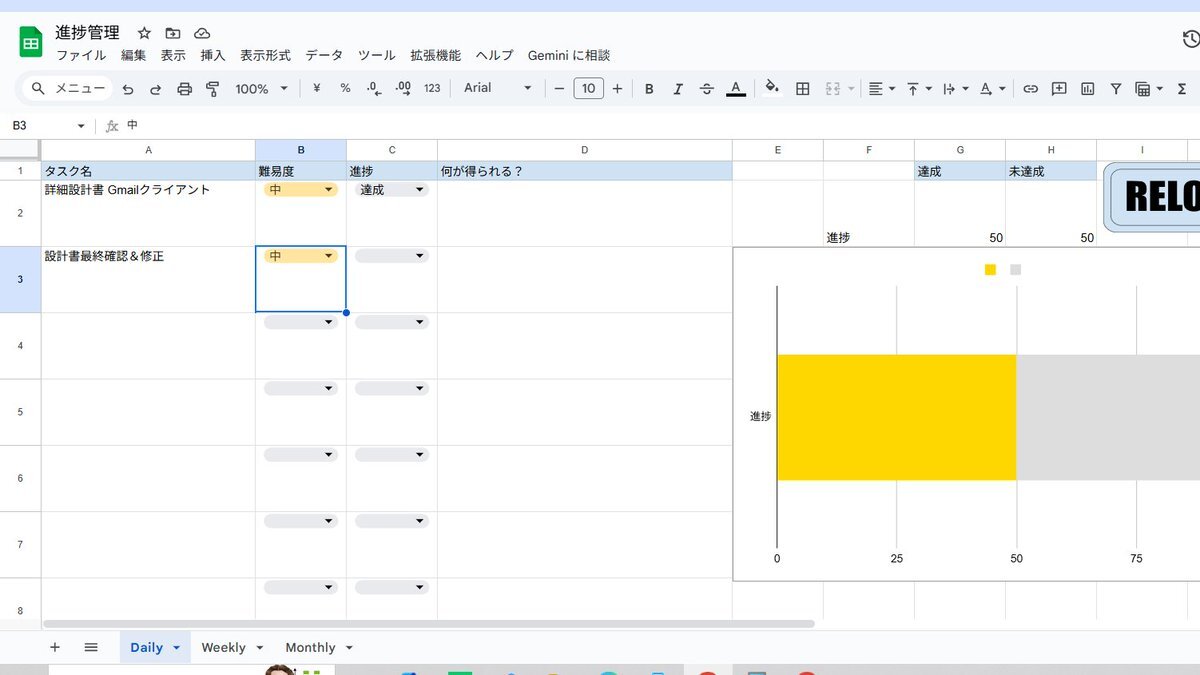Toggle italic formatting
The image size is (1200, 675).
[678, 89]
